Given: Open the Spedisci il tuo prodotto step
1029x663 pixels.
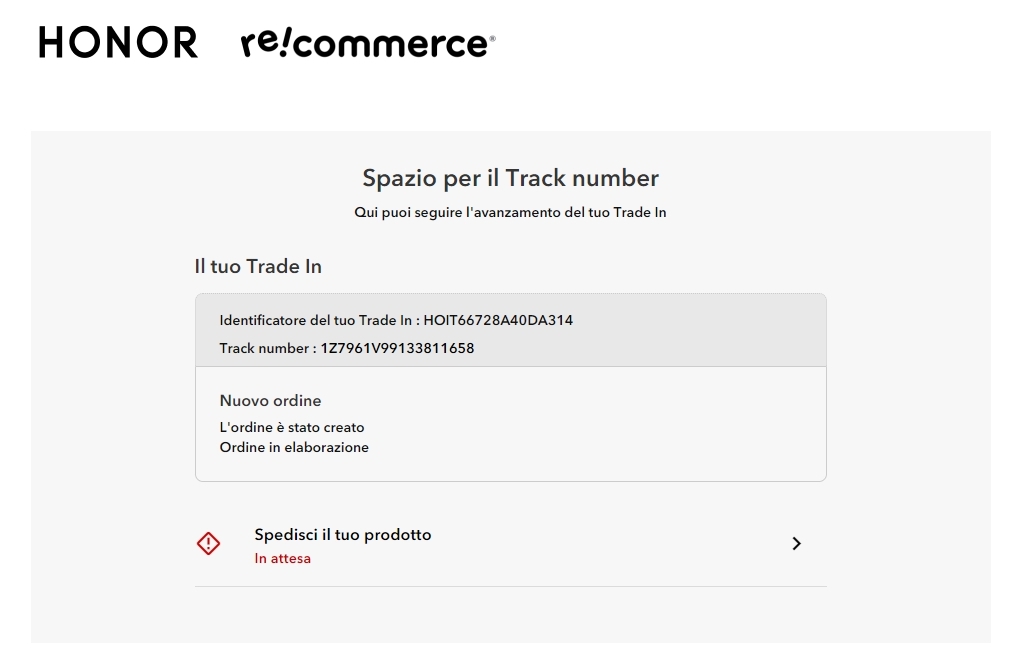Looking at the screenshot, I should point(343,535).
